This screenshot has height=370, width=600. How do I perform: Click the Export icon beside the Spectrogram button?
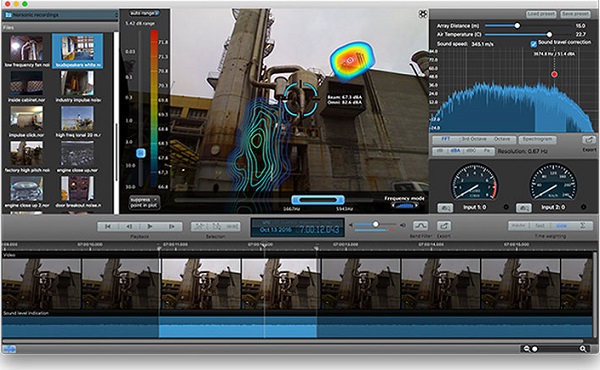click(589, 140)
